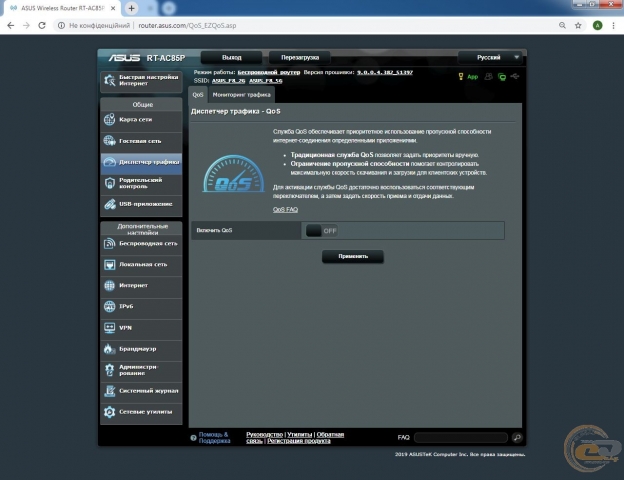Click the VPN monitor icon

[x=109, y=328]
